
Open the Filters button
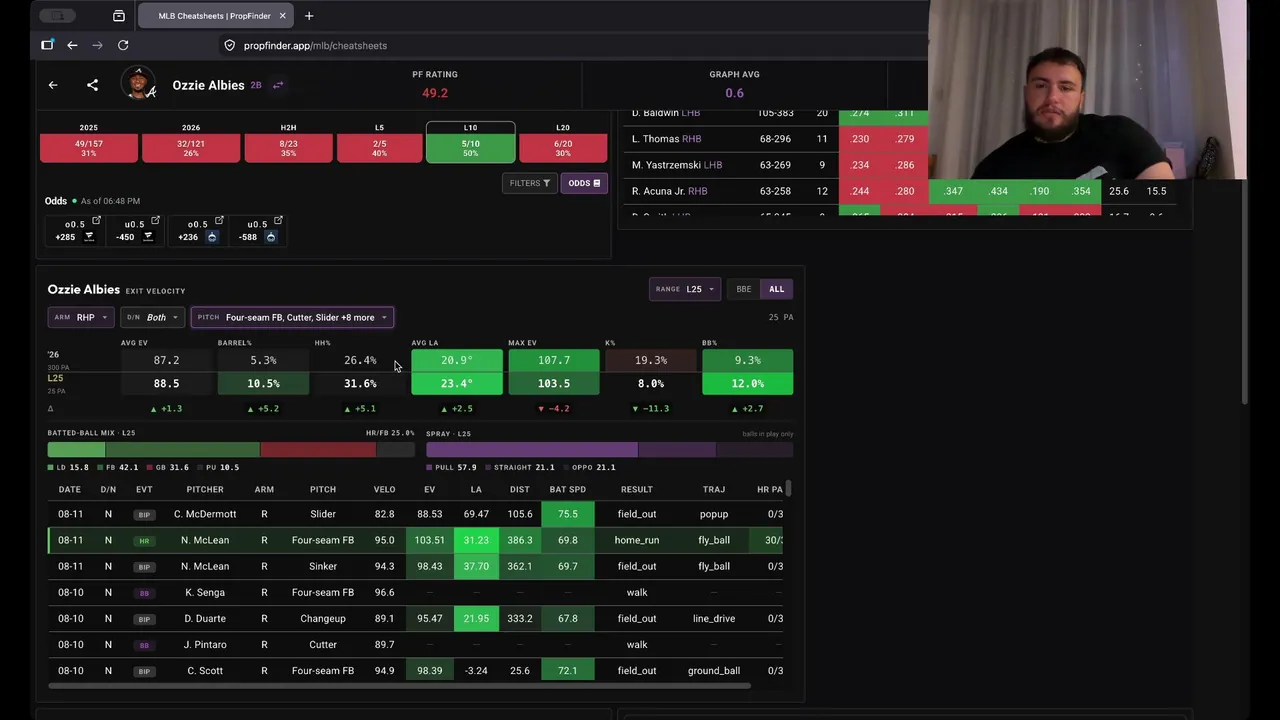tap(530, 183)
